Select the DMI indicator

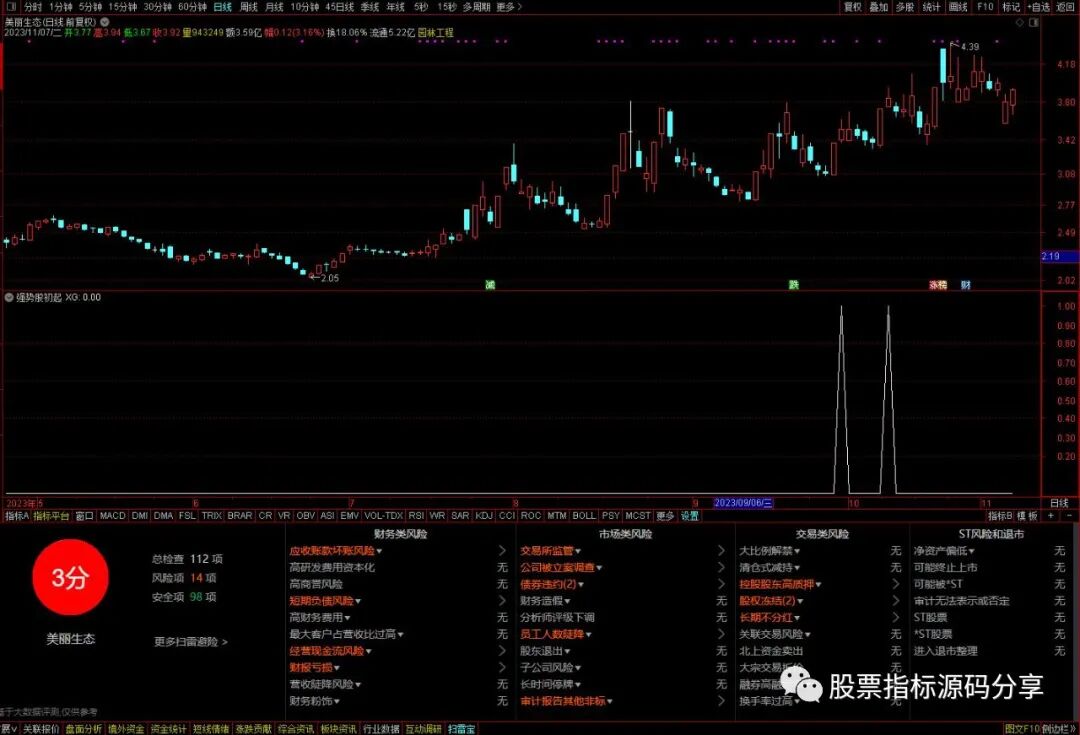pos(140,515)
